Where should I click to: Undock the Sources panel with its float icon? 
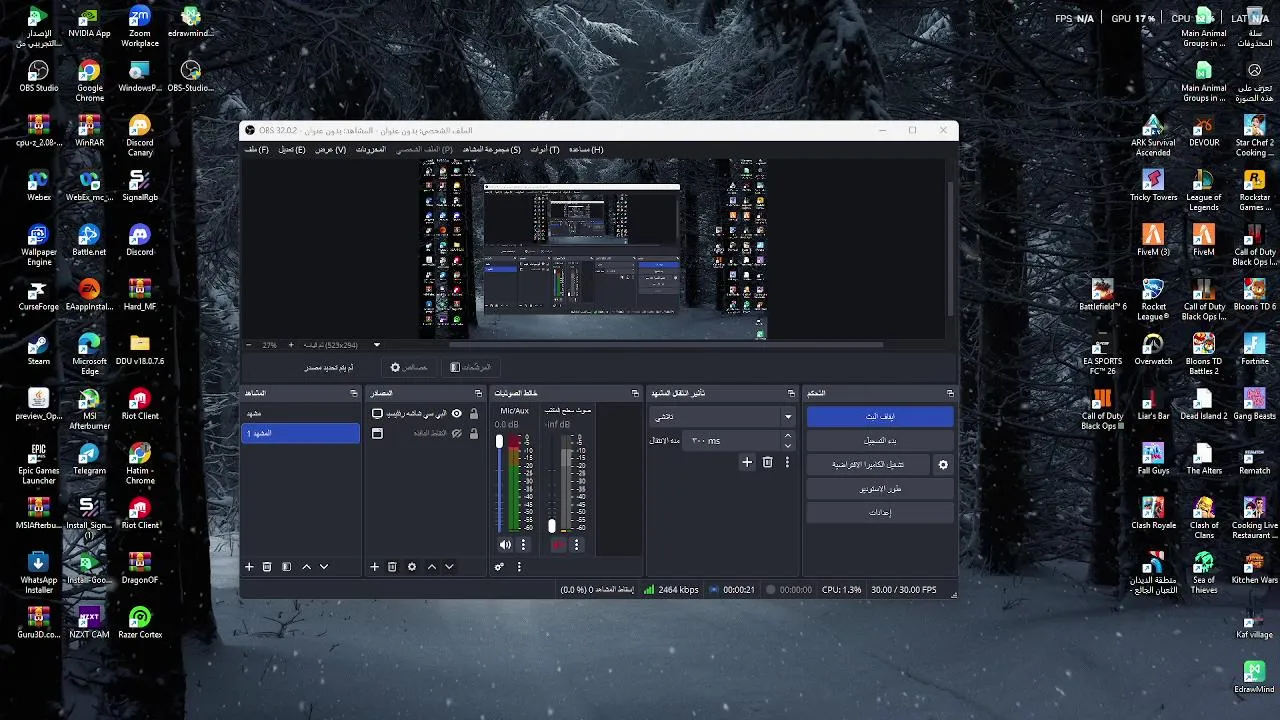click(x=478, y=393)
